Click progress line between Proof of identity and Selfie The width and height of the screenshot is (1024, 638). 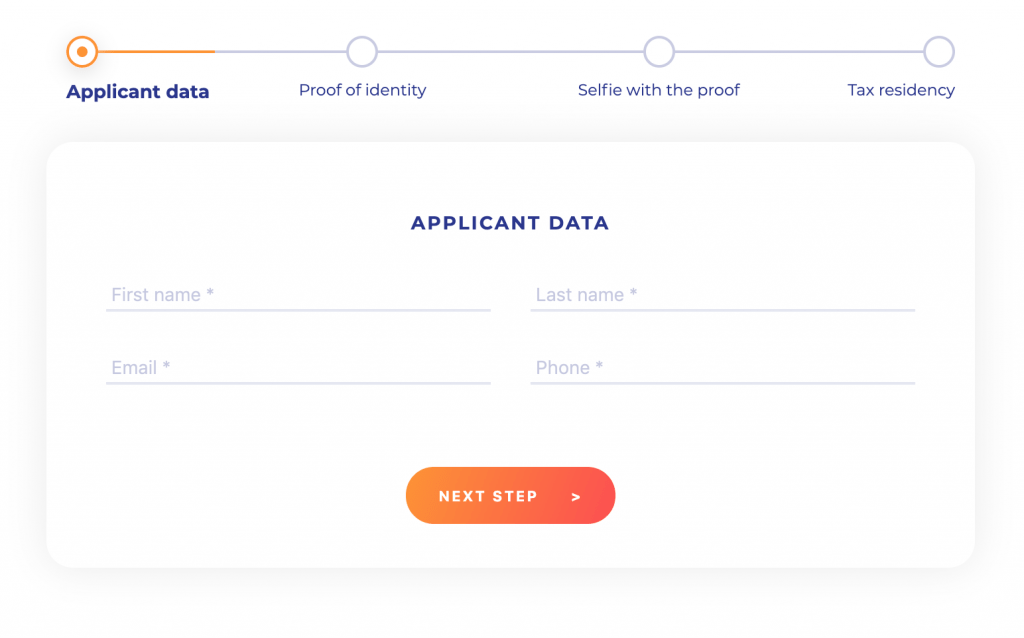[510, 51]
